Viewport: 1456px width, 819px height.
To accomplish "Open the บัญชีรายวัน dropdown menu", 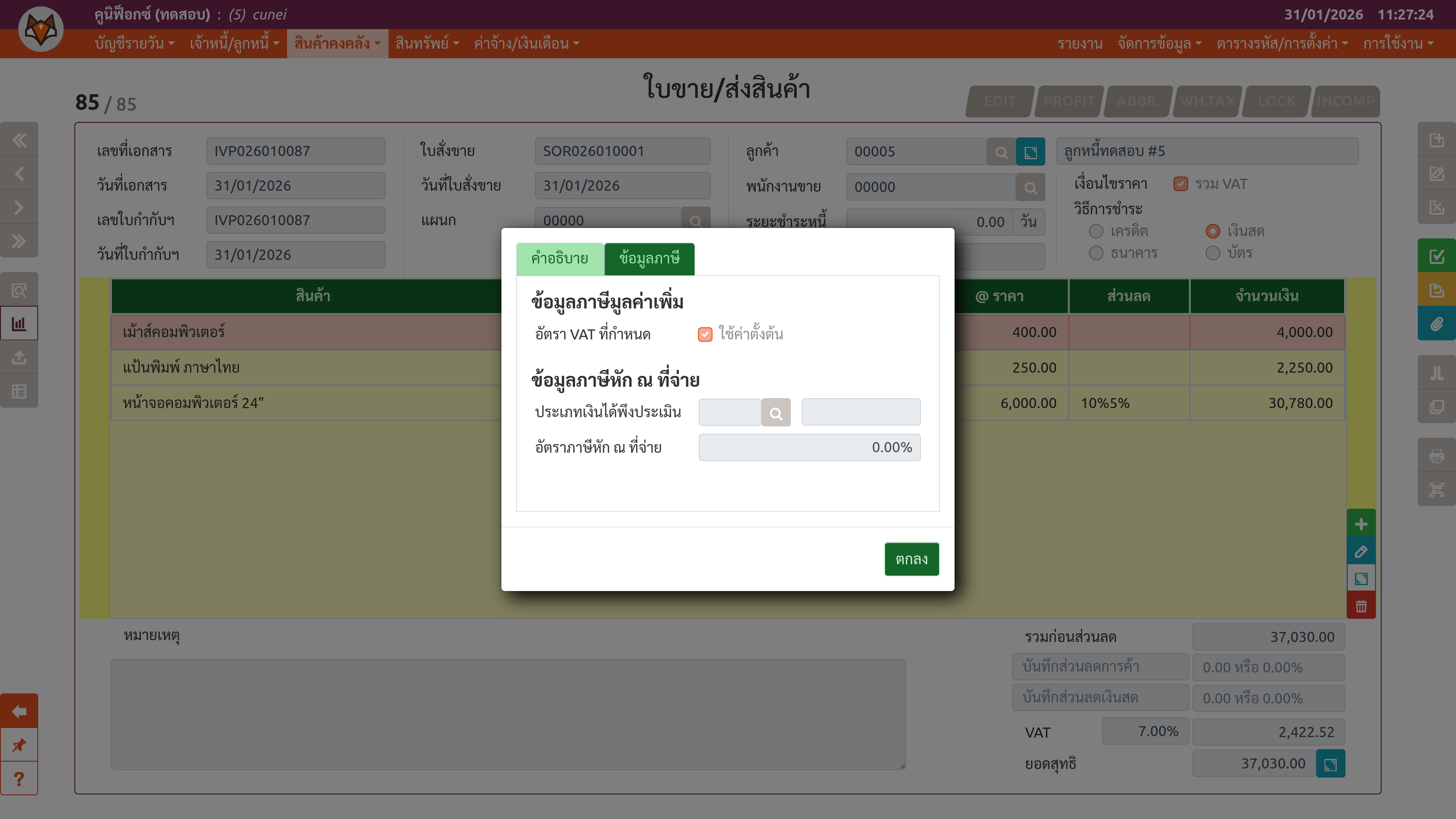I will click(x=135, y=44).
